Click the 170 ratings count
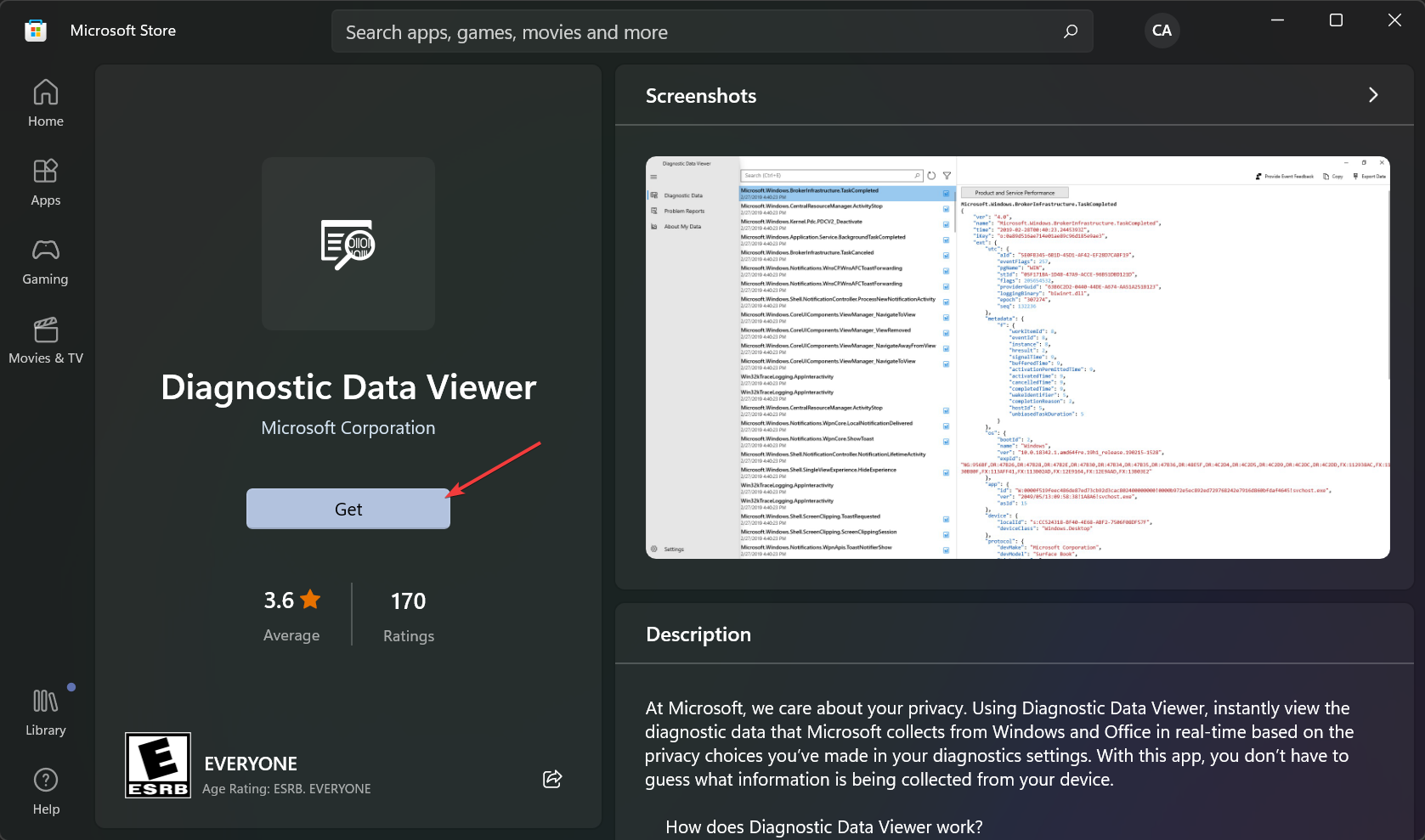The width and height of the screenshot is (1425, 840). point(408,601)
